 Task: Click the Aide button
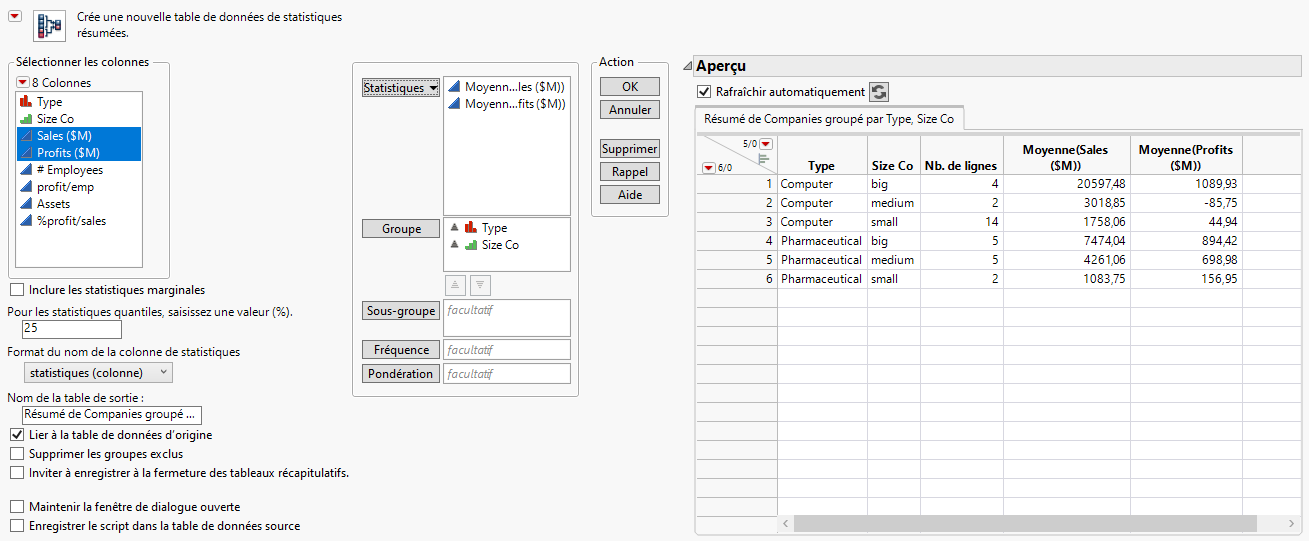pyautogui.click(x=630, y=195)
